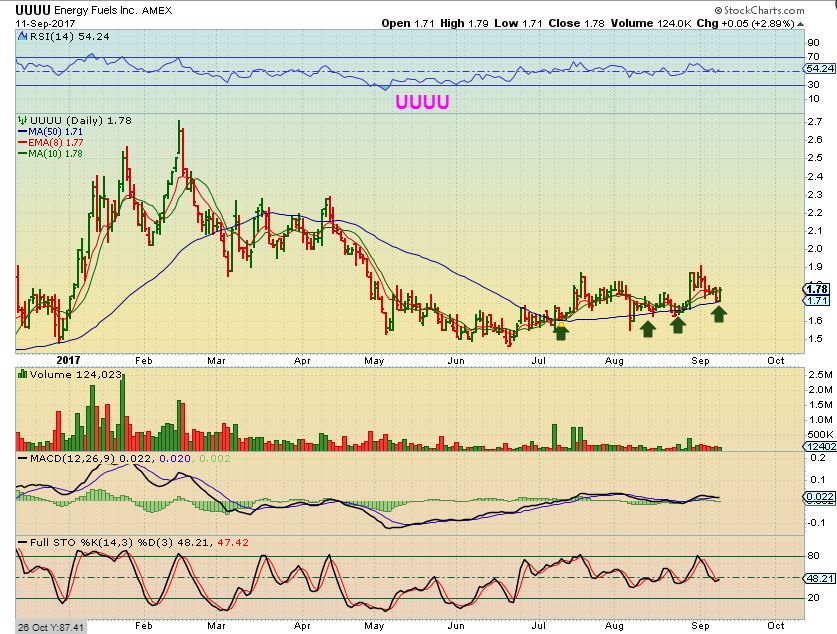Click the MACD(12,26,9) 0.022 label

91,458
